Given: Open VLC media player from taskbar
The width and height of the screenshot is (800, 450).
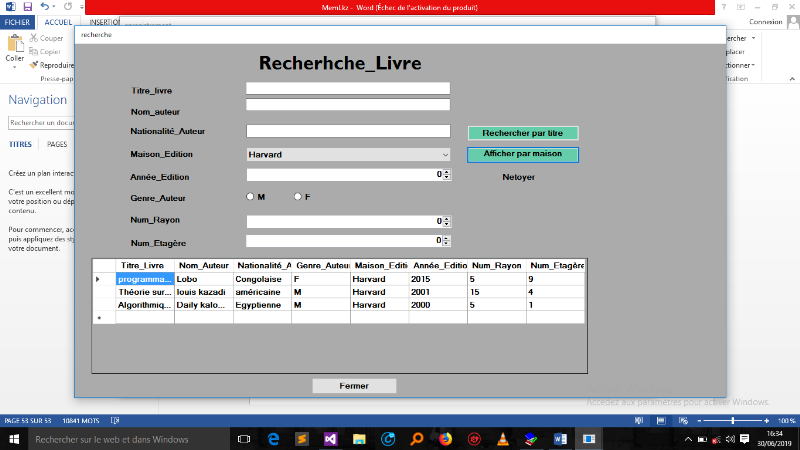Looking at the screenshot, I should click(503, 439).
